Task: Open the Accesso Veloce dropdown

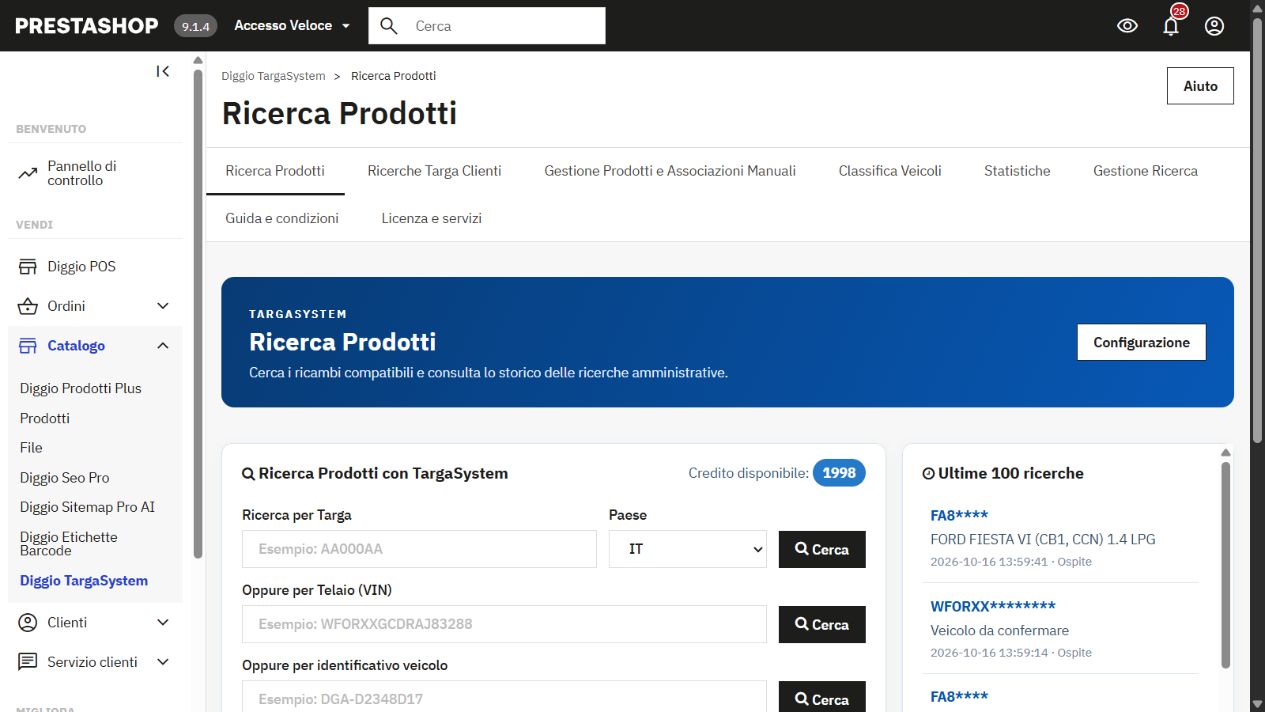Action: (x=292, y=26)
